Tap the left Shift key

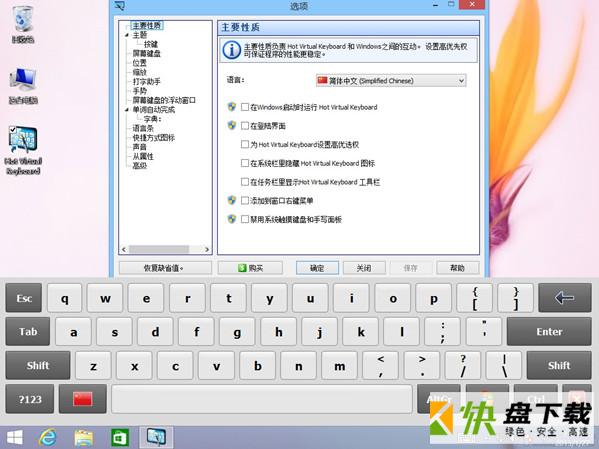(x=38, y=365)
